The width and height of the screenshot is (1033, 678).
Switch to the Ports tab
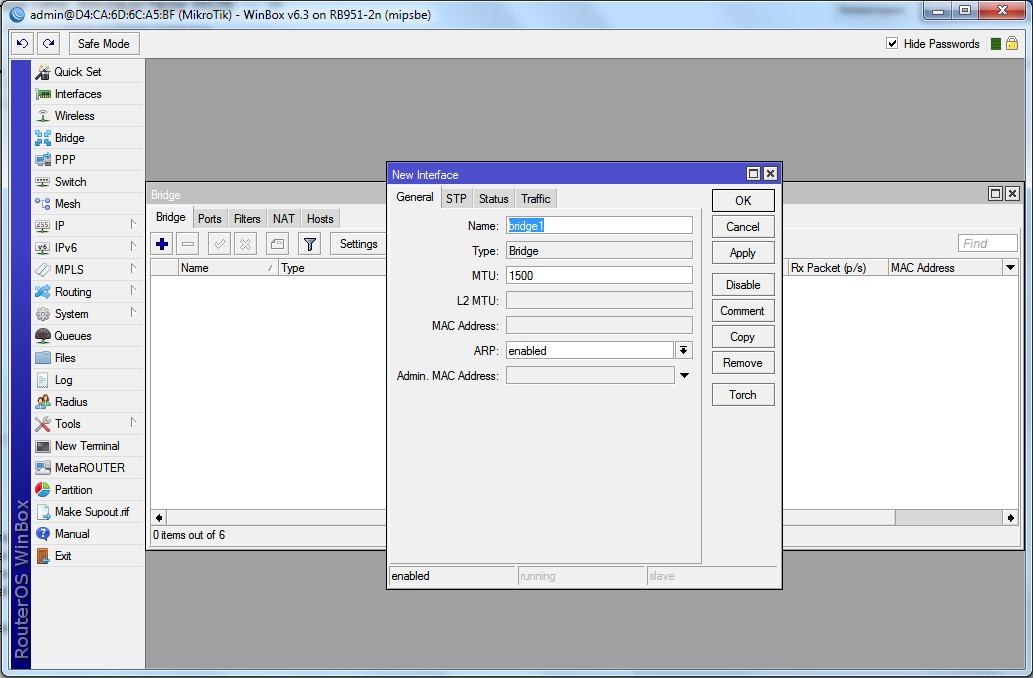(209, 219)
